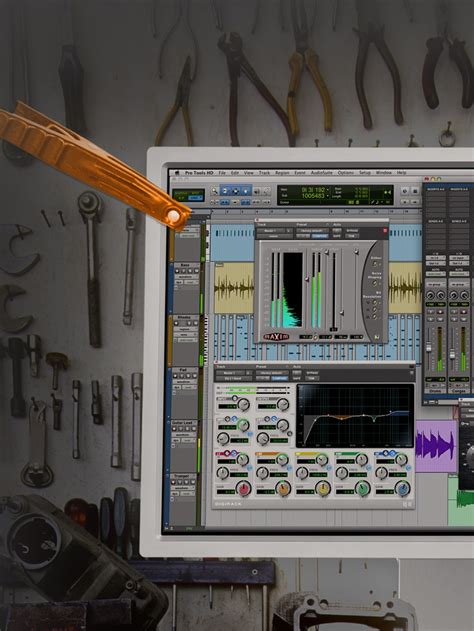Select the Pencil tool in toolbar
Screen dimensions: 474x631
pyautogui.click(x=266, y=191)
